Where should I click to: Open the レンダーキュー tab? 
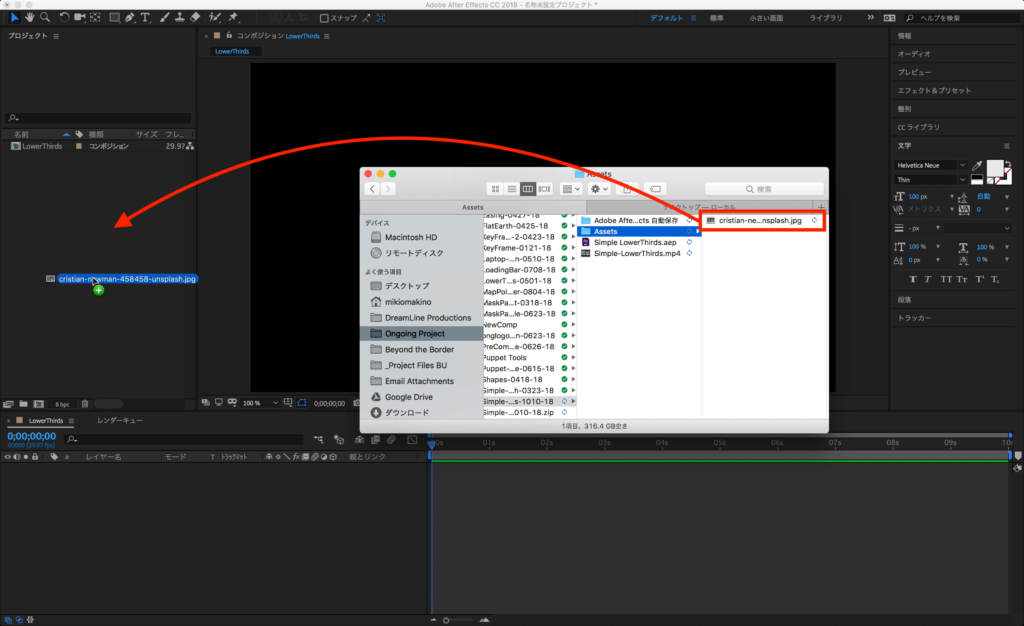click(120, 420)
